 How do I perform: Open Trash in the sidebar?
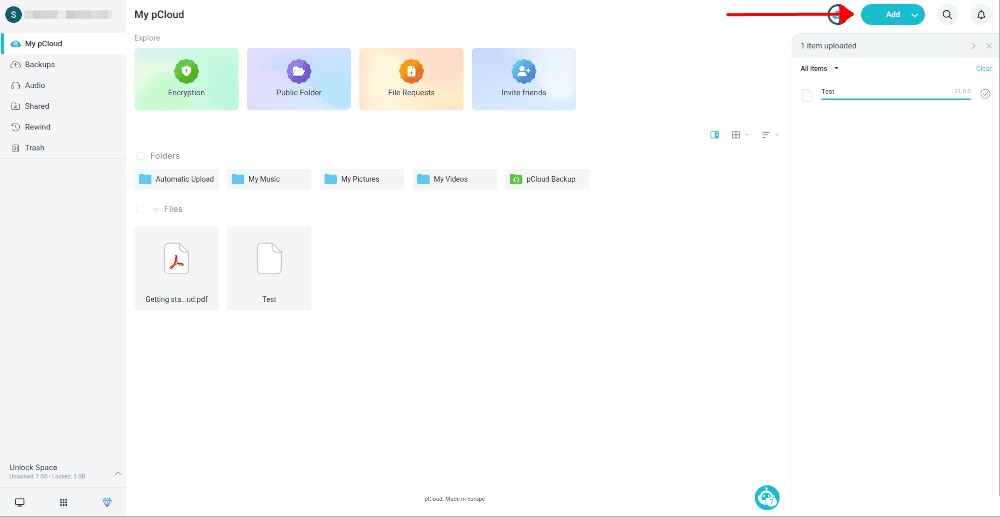pyautogui.click(x=63, y=148)
